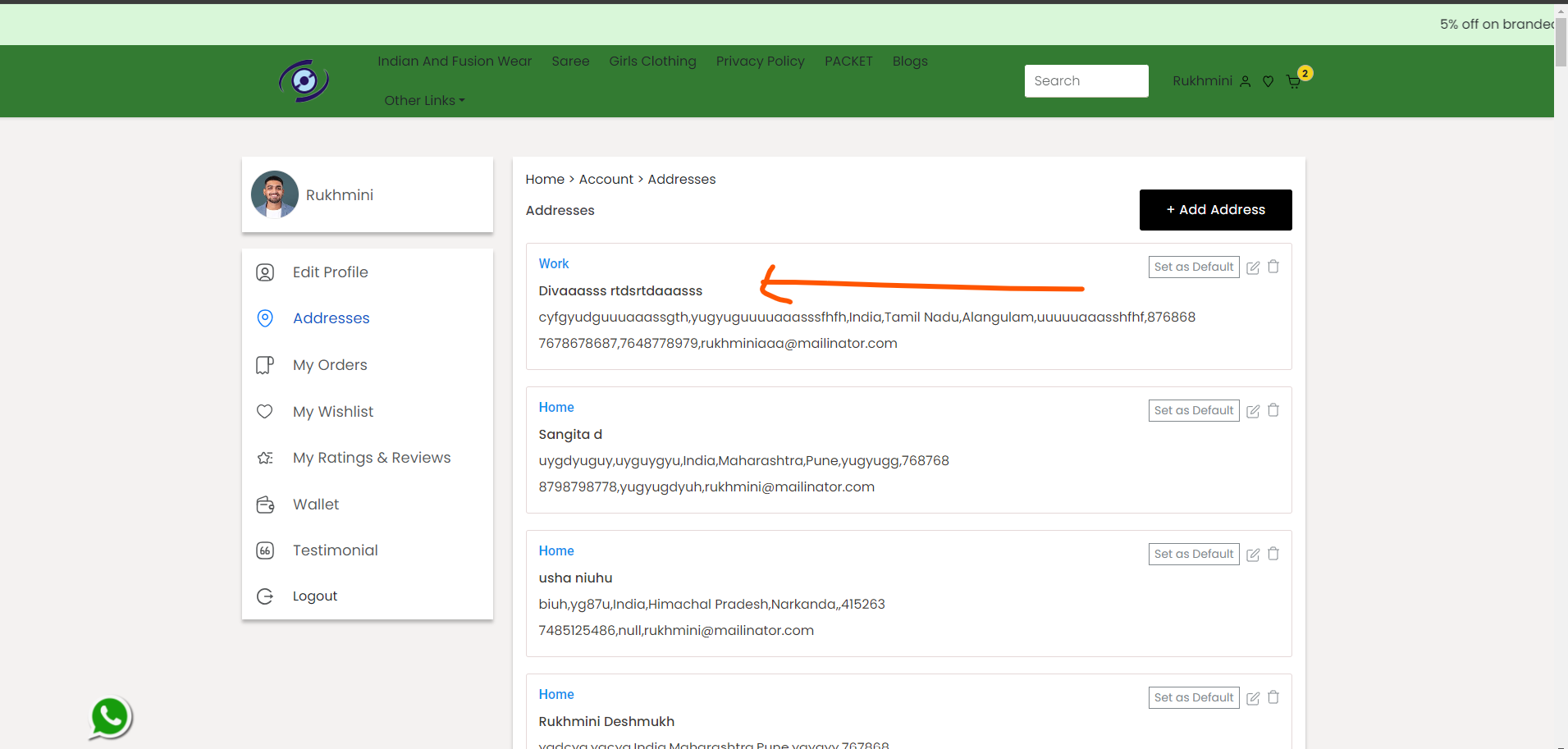This screenshot has width=1568, height=749.
Task: Click the name usha niuhu
Action: point(575,578)
